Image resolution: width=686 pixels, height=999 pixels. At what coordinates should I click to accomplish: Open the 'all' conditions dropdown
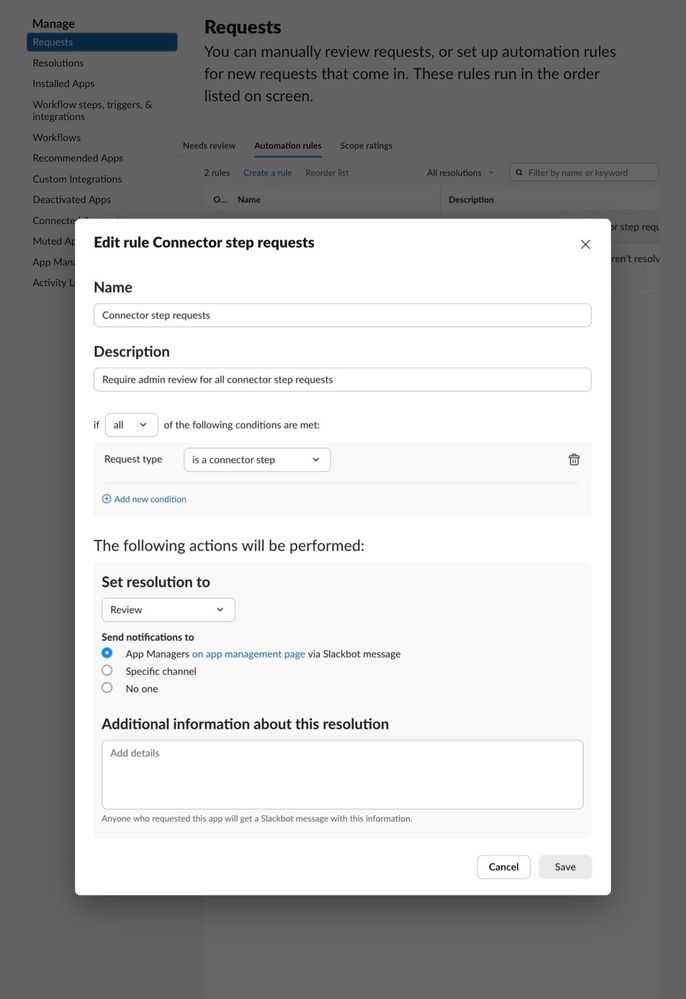click(x=131, y=425)
